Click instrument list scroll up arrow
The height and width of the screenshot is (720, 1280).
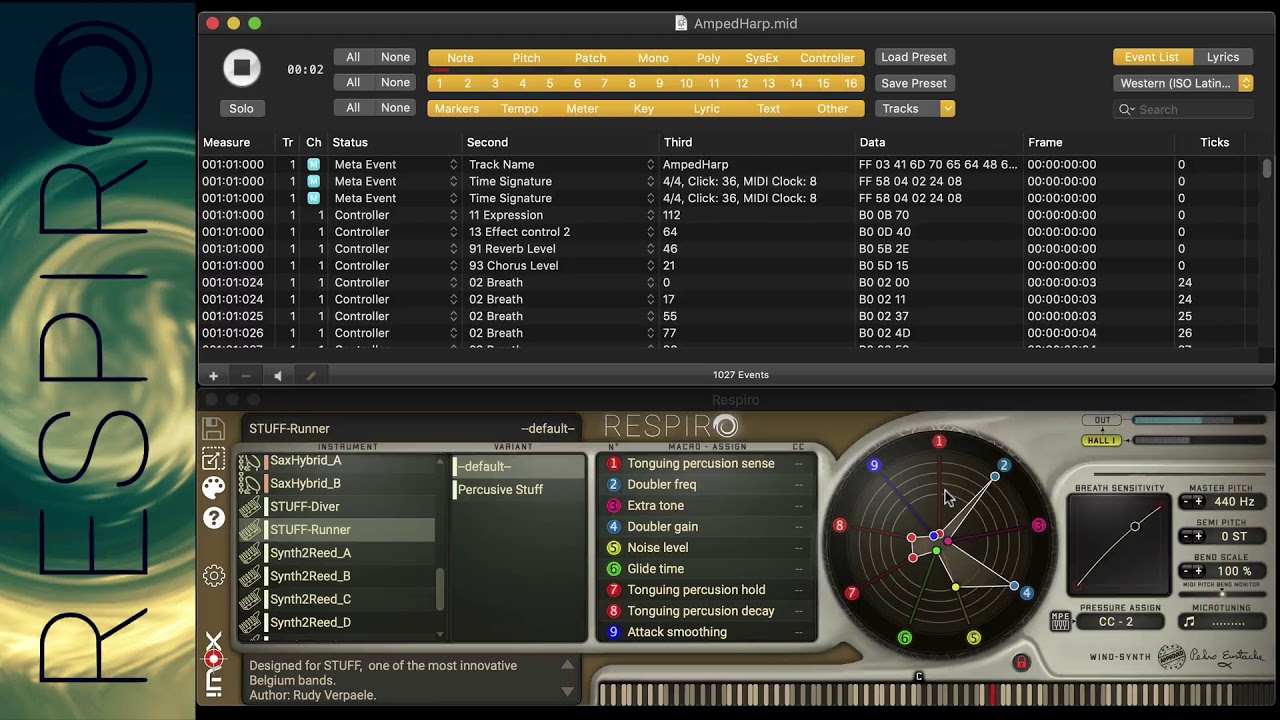441,462
